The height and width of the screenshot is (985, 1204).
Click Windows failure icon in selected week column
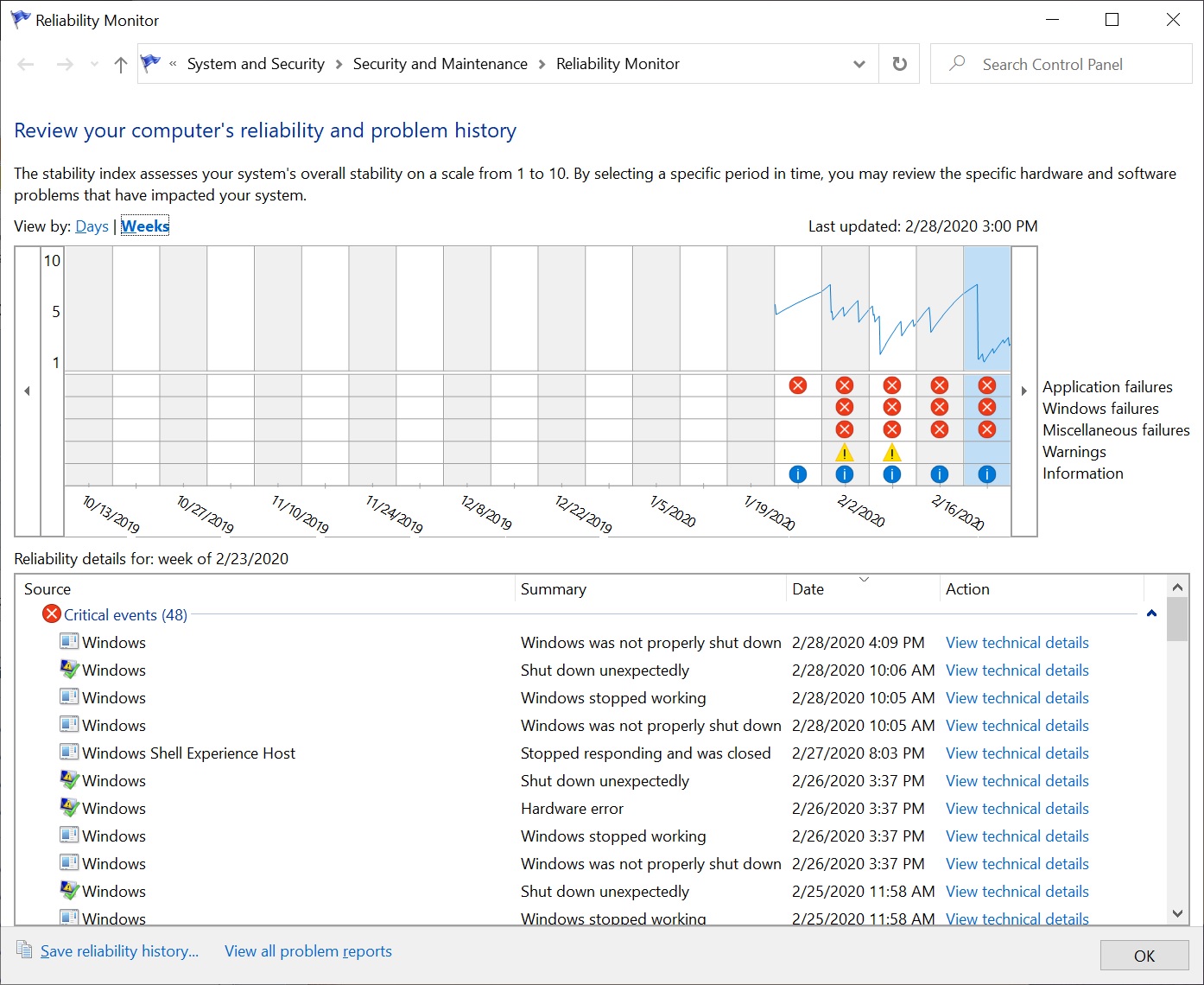pos(987,407)
